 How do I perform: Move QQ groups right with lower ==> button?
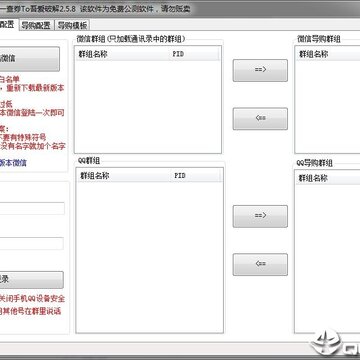pos(260,216)
